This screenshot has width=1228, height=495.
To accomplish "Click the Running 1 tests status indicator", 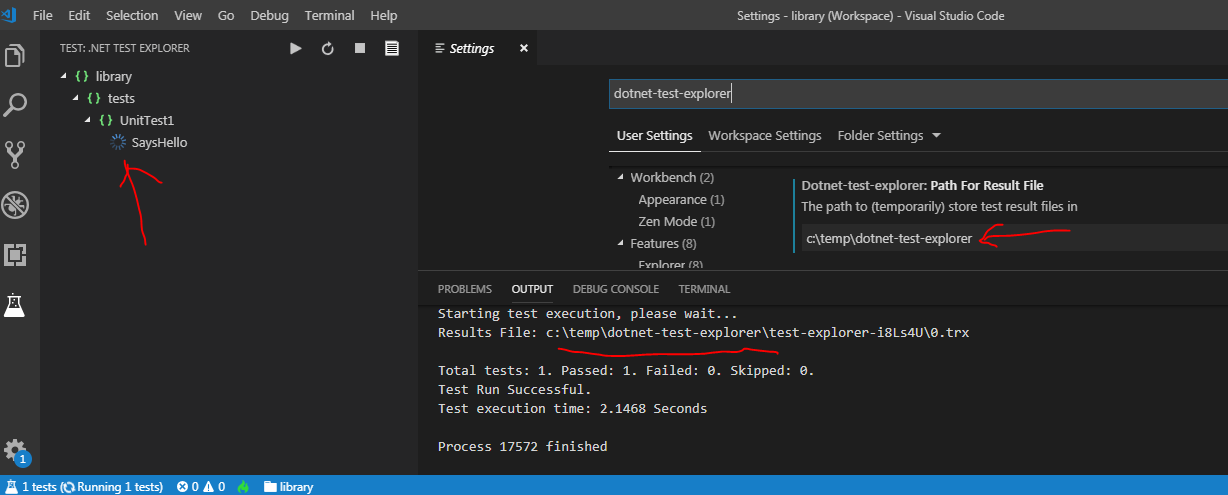I will click(112, 487).
